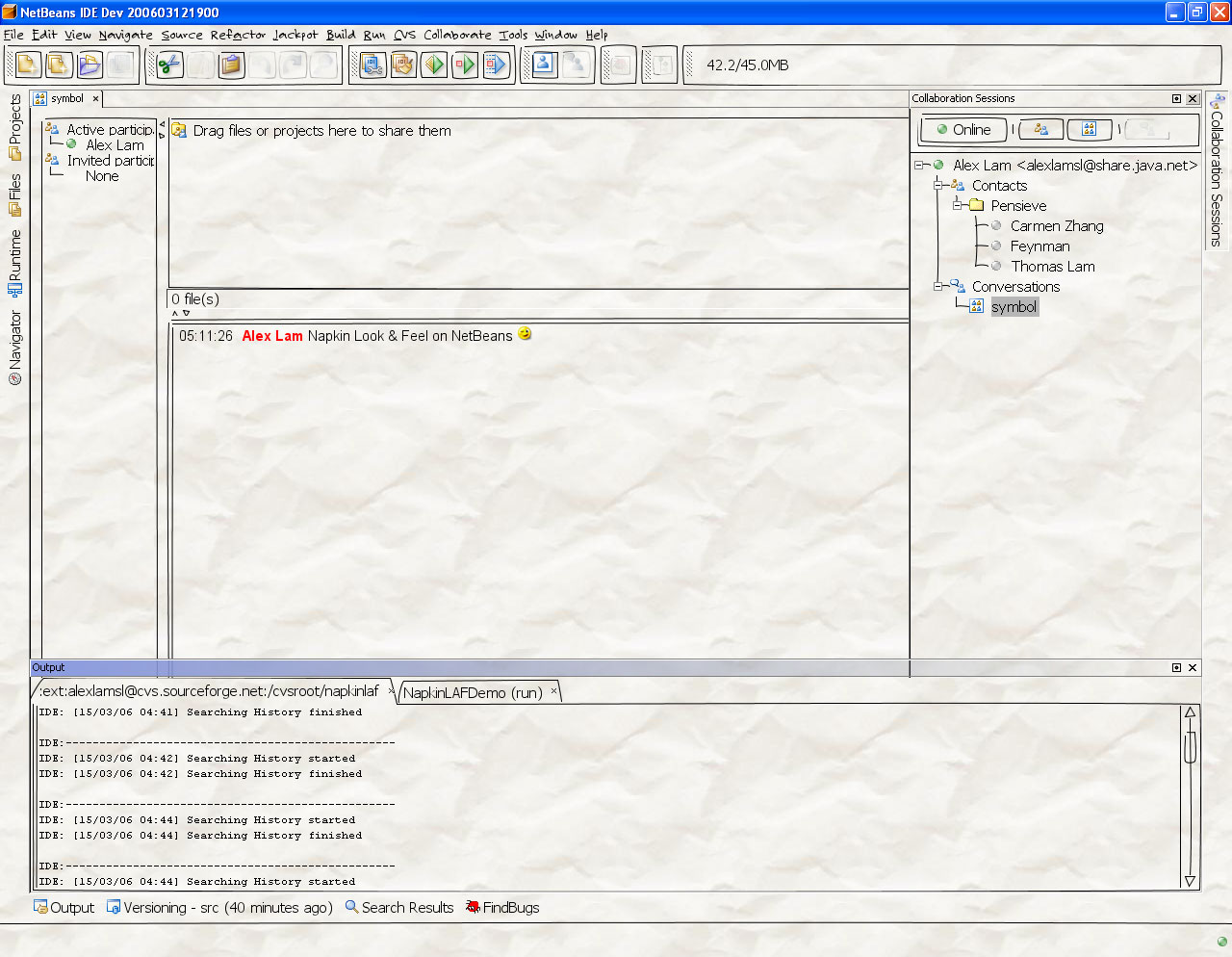Open the Search Results window button
The height and width of the screenshot is (957, 1232).
(x=398, y=908)
